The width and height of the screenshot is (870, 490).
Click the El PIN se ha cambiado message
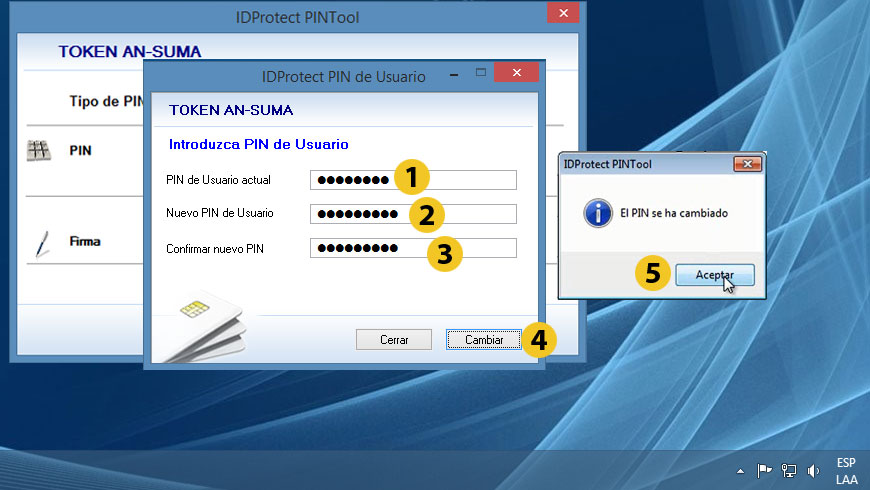(674, 213)
